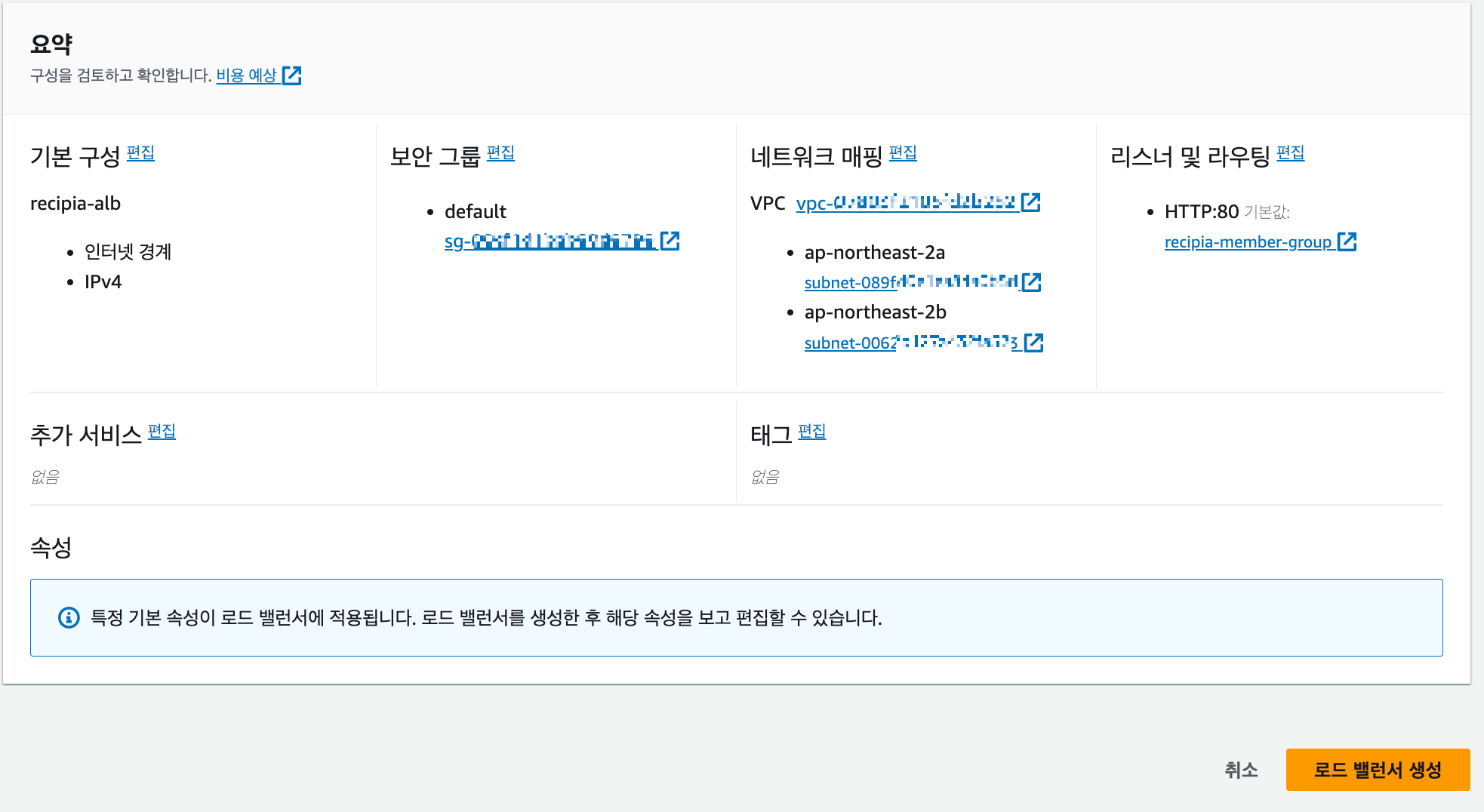Select the ap-northeast-2a zone label

[x=875, y=253]
